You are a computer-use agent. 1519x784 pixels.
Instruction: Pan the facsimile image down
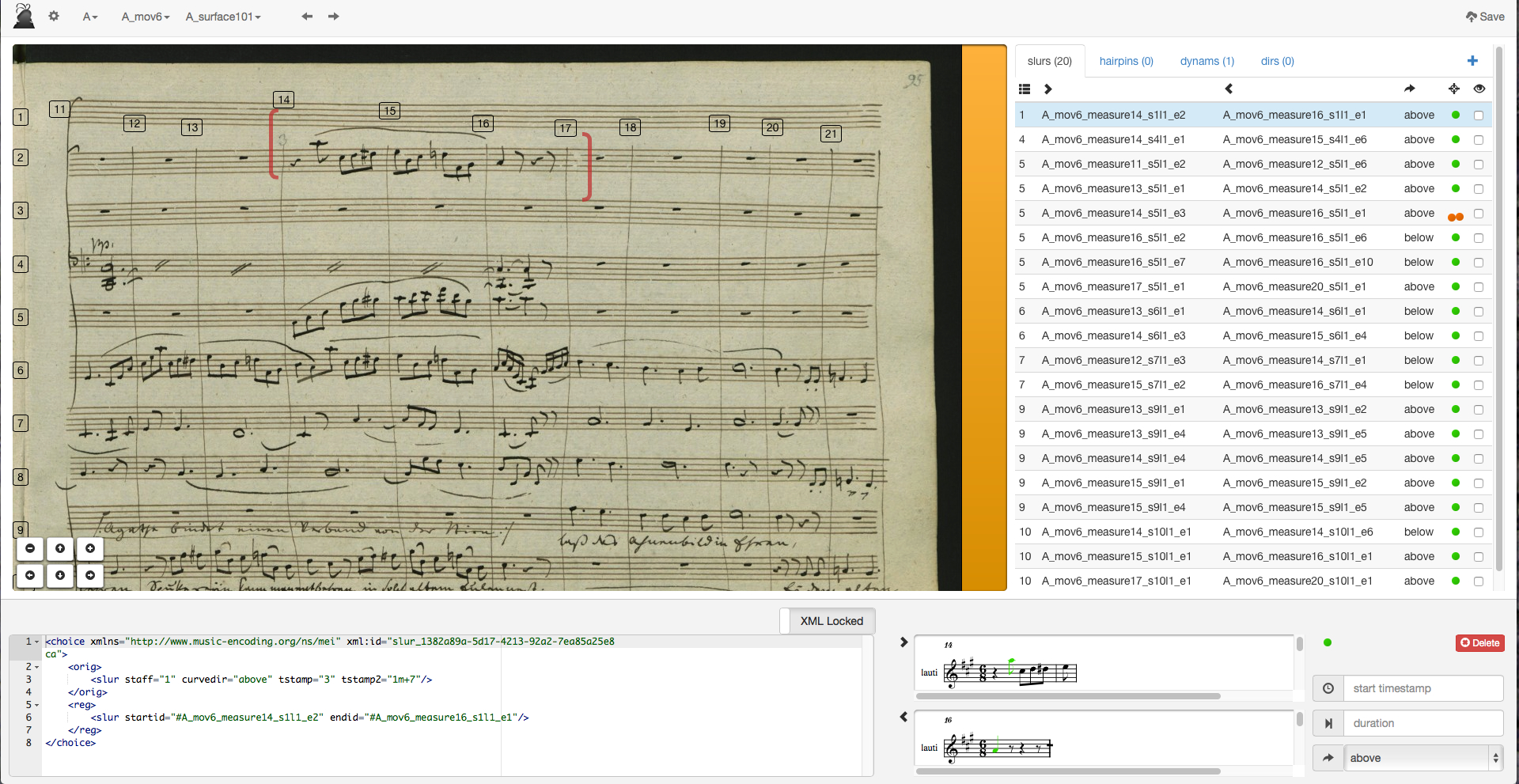[x=60, y=575]
